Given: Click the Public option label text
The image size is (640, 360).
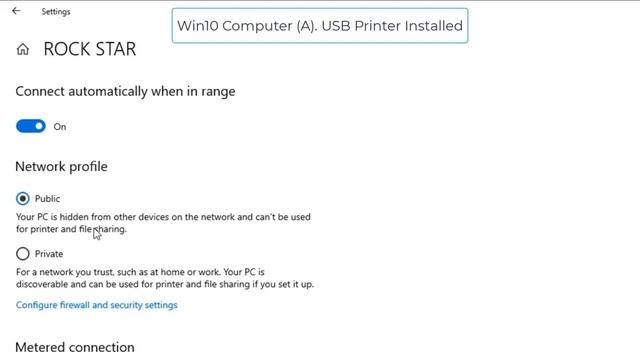Looking at the screenshot, I should (47, 199).
